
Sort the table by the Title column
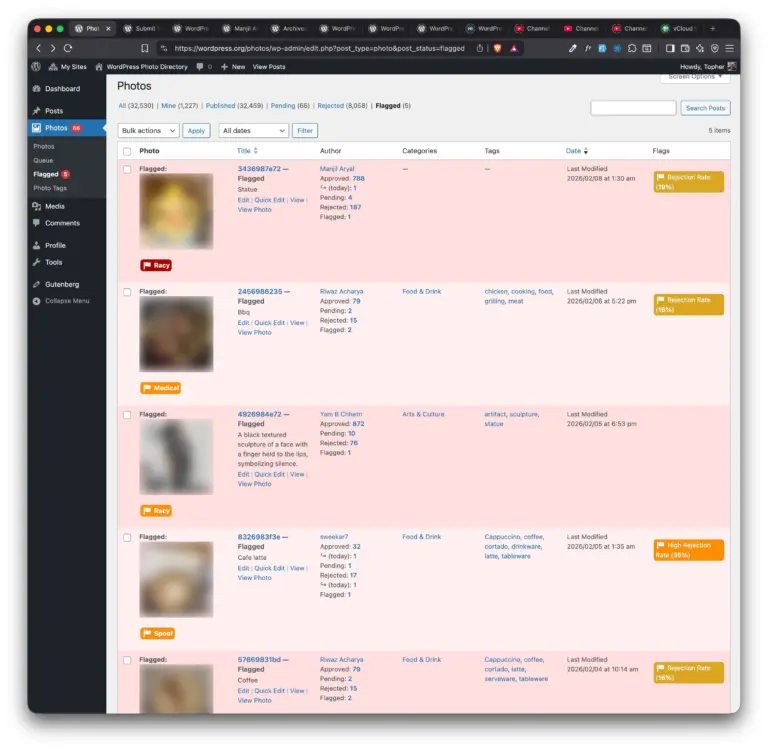(x=247, y=151)
